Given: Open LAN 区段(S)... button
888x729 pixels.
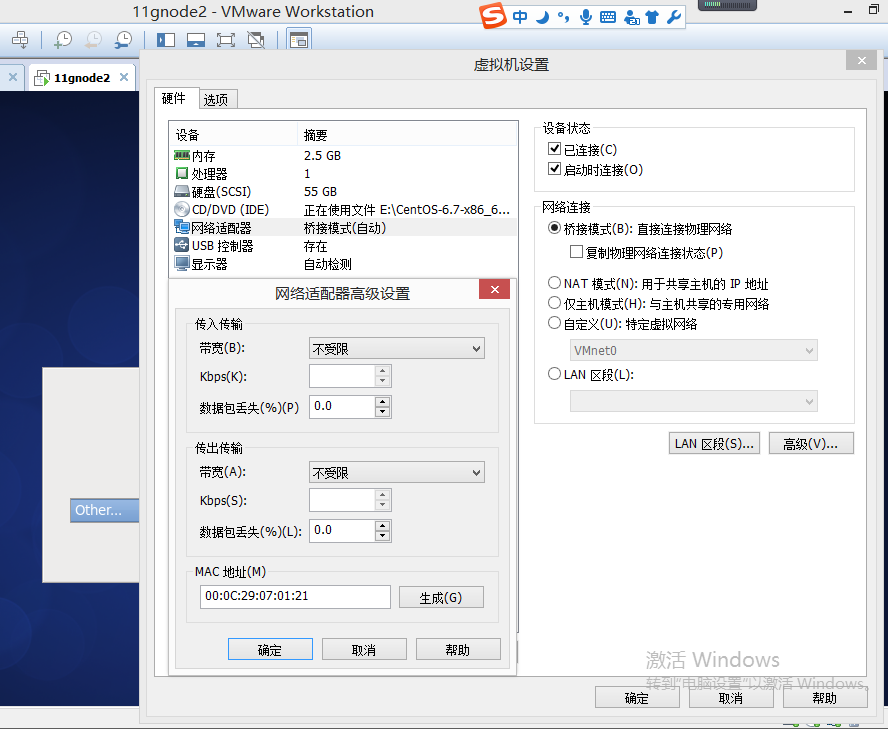Looking at the screenshot, I should tap(714, 444).
